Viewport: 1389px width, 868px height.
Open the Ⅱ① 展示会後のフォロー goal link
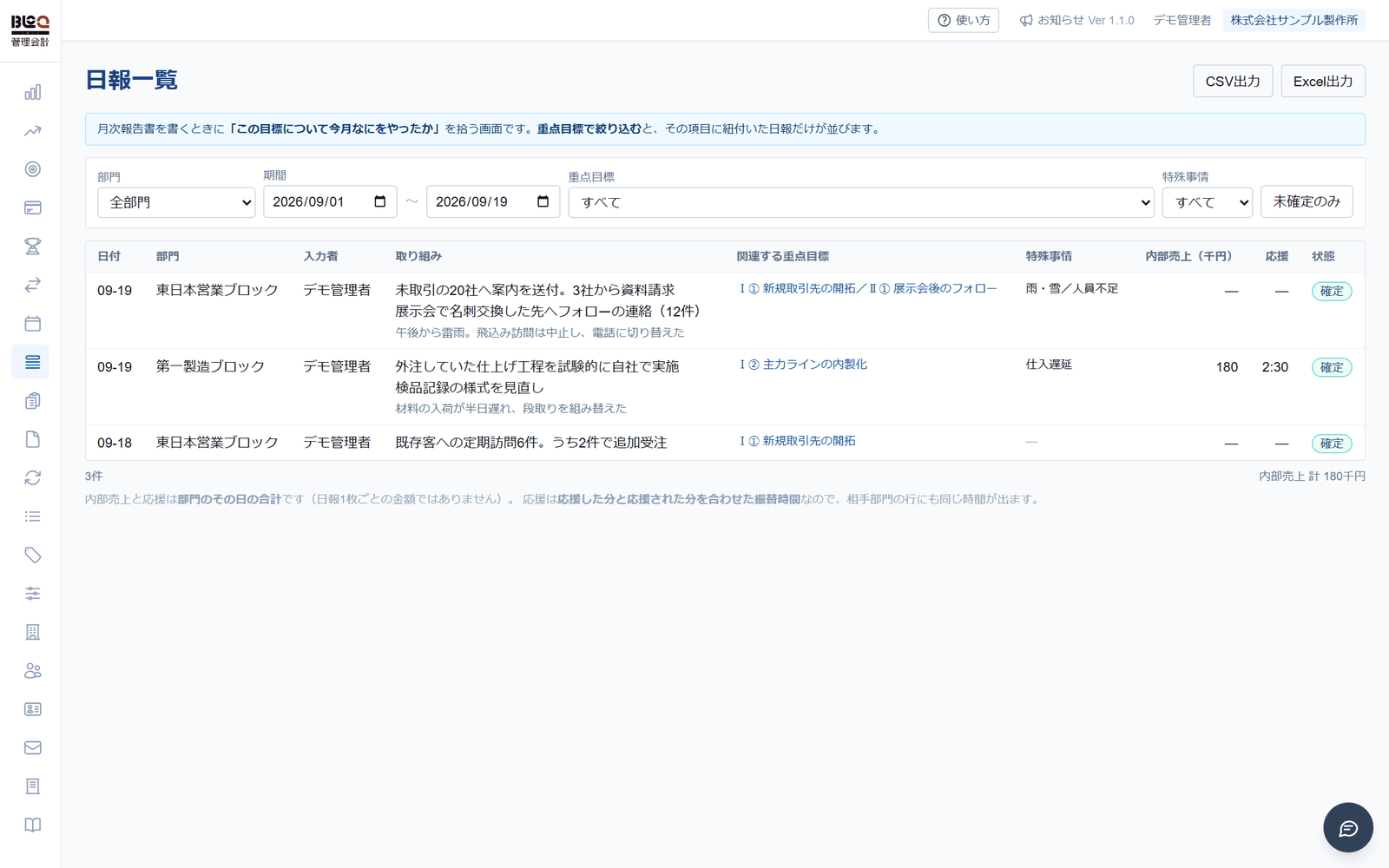932,288
